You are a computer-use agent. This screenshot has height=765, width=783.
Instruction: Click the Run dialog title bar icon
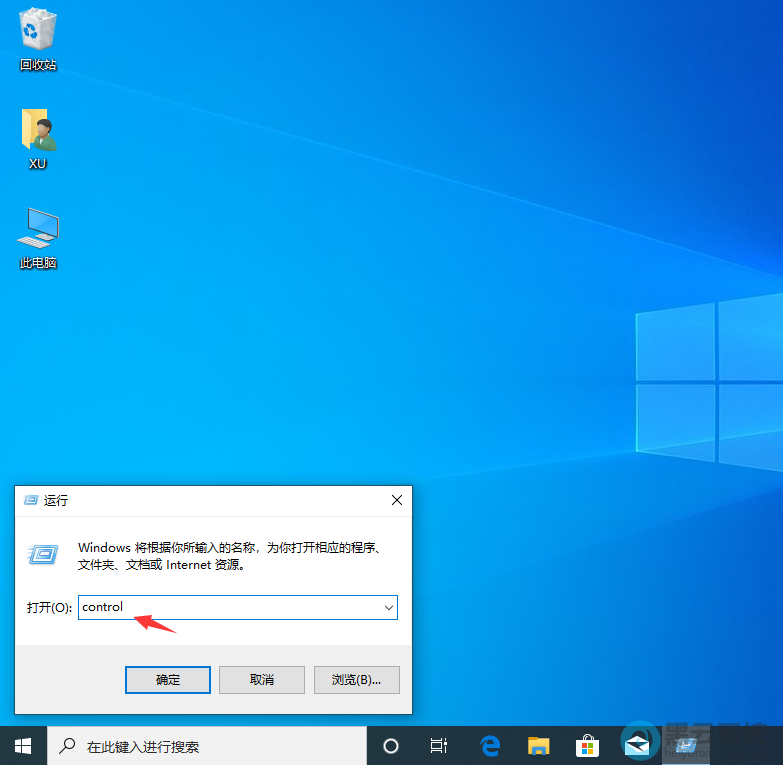coord(31,500)
